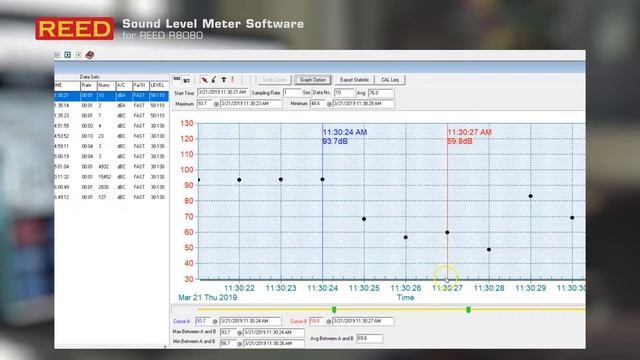Click the Maximum value field showing 93.7
Screen dimensions: 640x360
204,104
